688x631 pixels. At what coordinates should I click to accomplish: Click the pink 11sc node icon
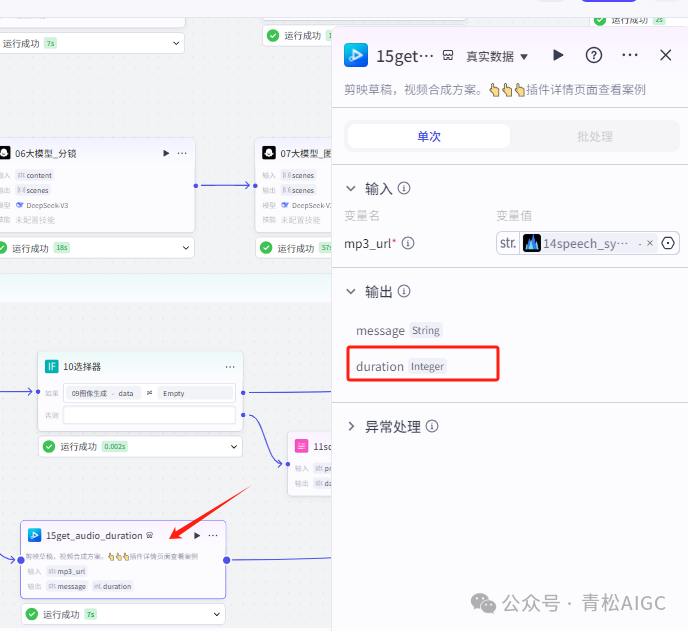click(x=301, y=446)
